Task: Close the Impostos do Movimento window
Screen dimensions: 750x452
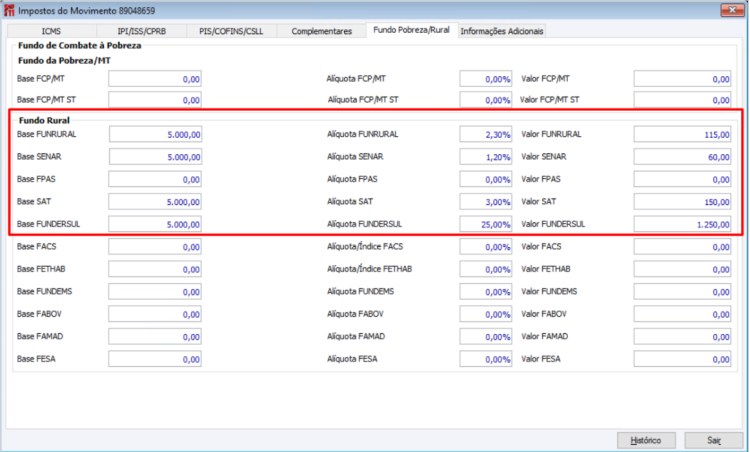Action: coord(732,10)
